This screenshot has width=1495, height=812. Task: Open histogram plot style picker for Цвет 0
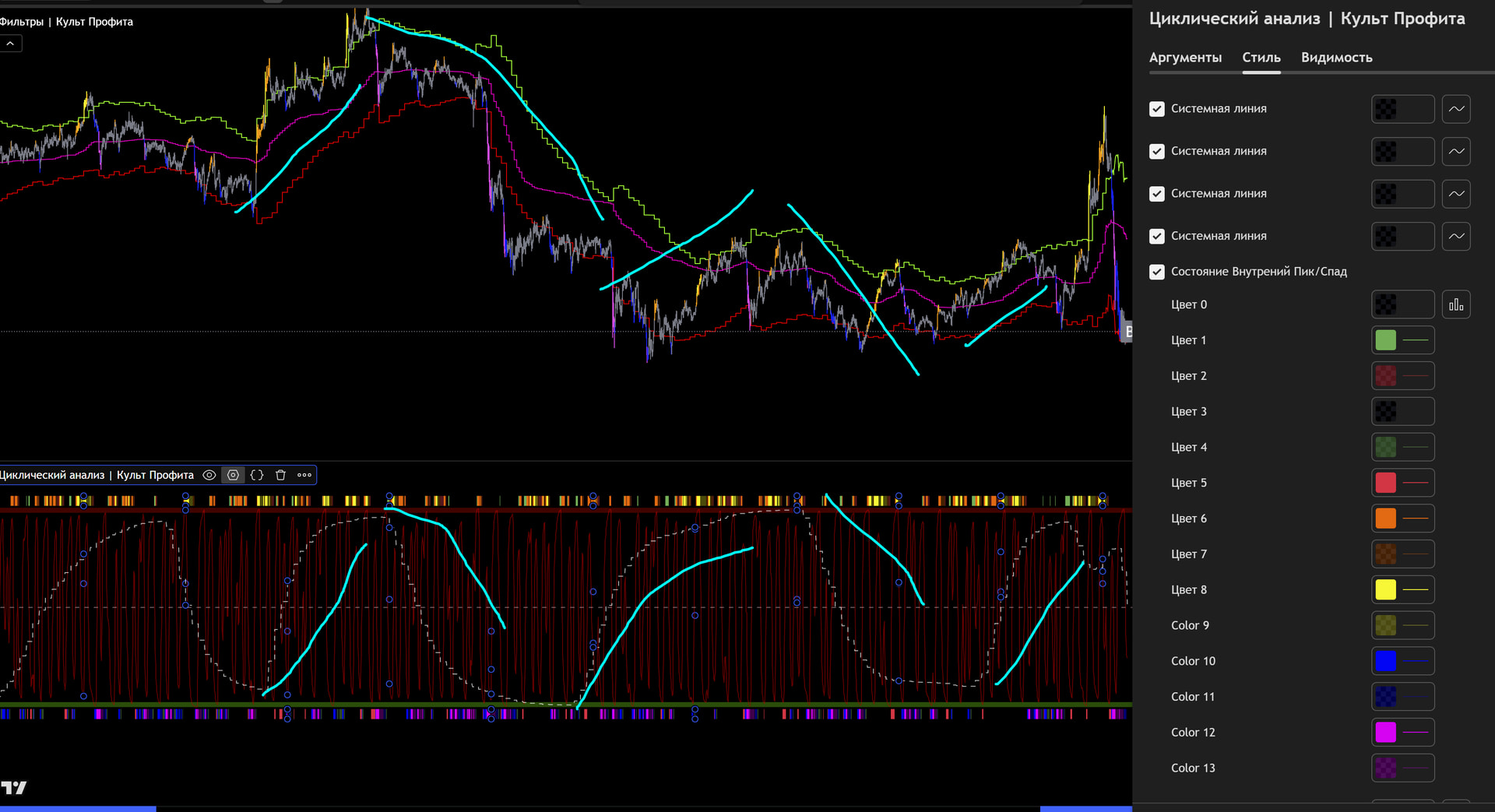(1455, 305)
